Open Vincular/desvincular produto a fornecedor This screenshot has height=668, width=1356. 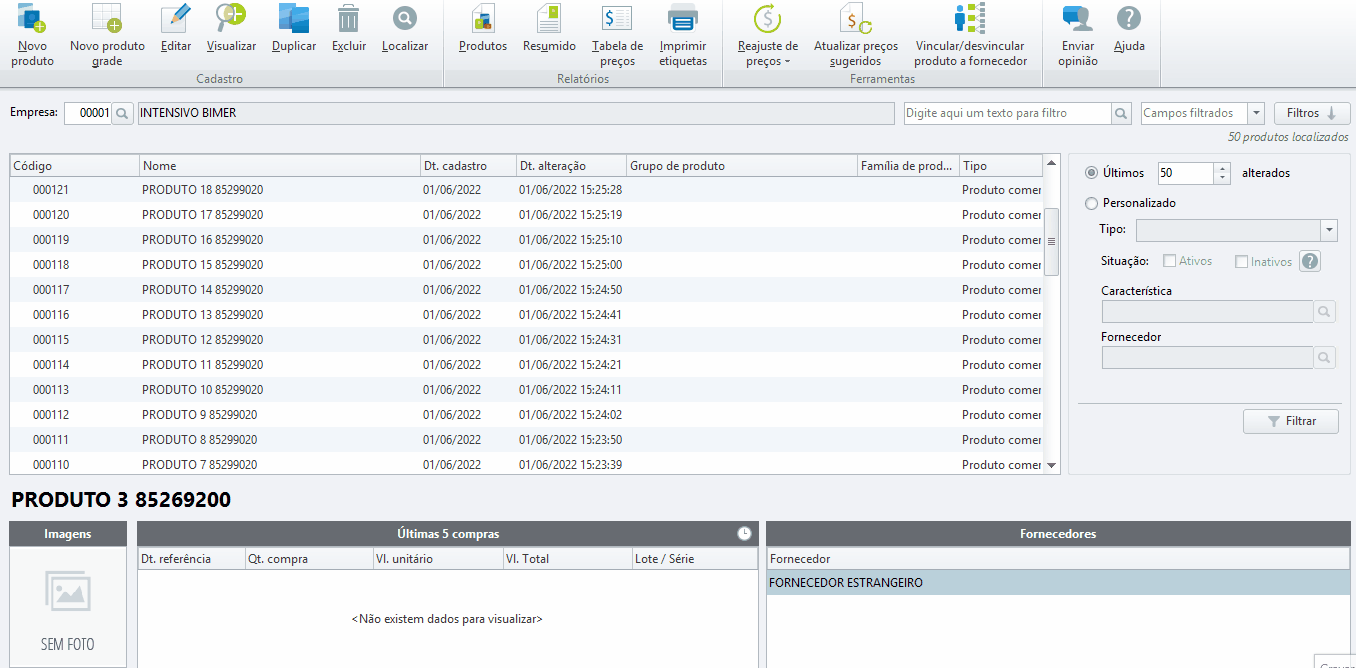(970, 18)
